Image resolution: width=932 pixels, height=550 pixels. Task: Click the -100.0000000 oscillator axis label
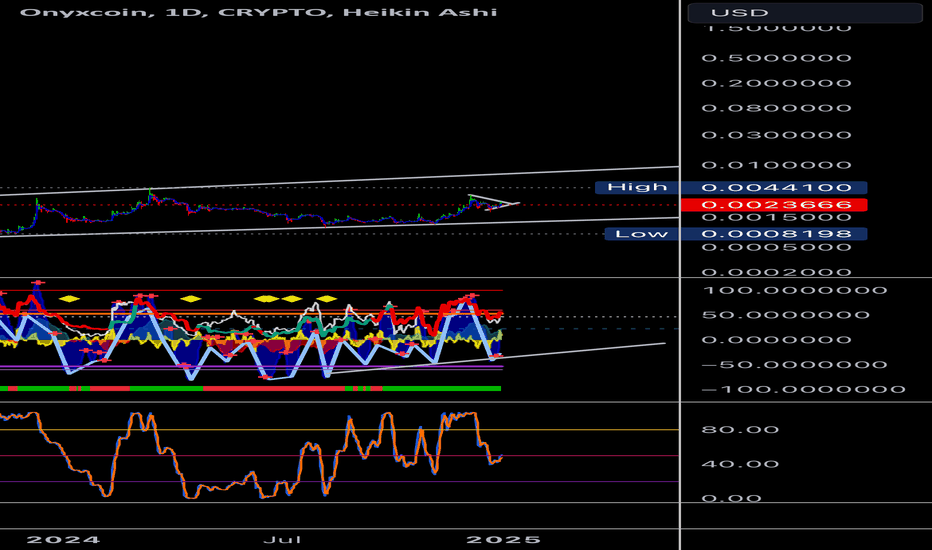click(x=804, y=389)
